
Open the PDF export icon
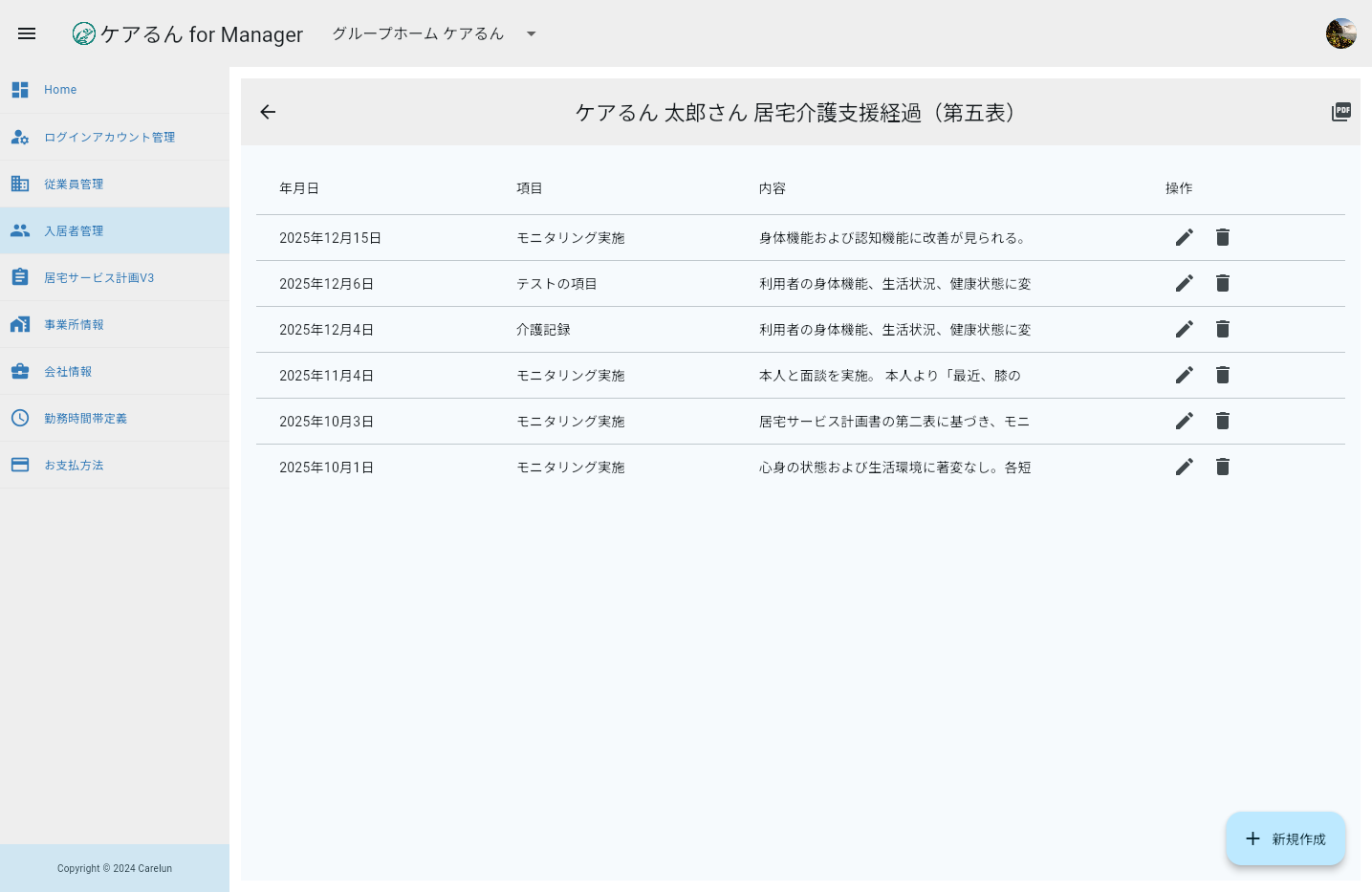[1340, 112]
